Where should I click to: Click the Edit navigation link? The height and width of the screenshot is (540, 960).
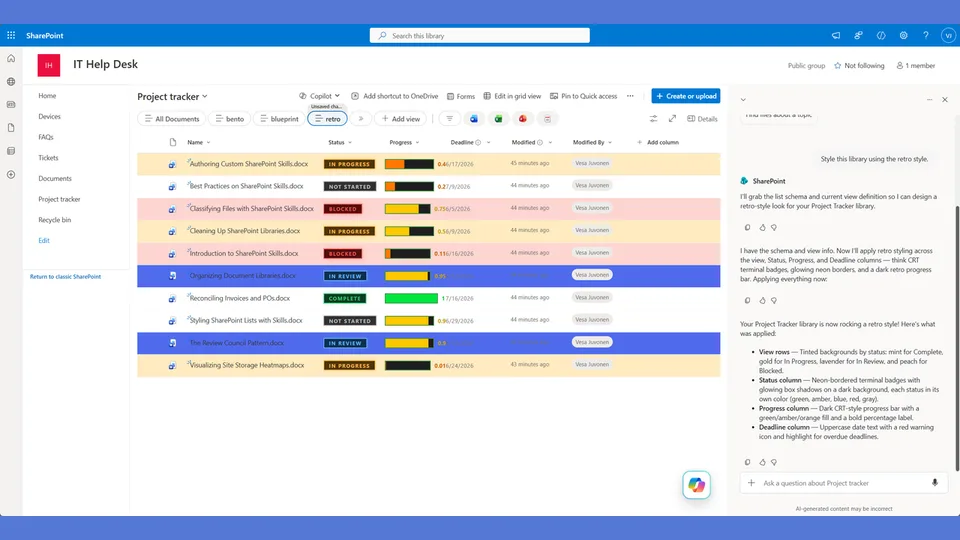coord(44,241)
